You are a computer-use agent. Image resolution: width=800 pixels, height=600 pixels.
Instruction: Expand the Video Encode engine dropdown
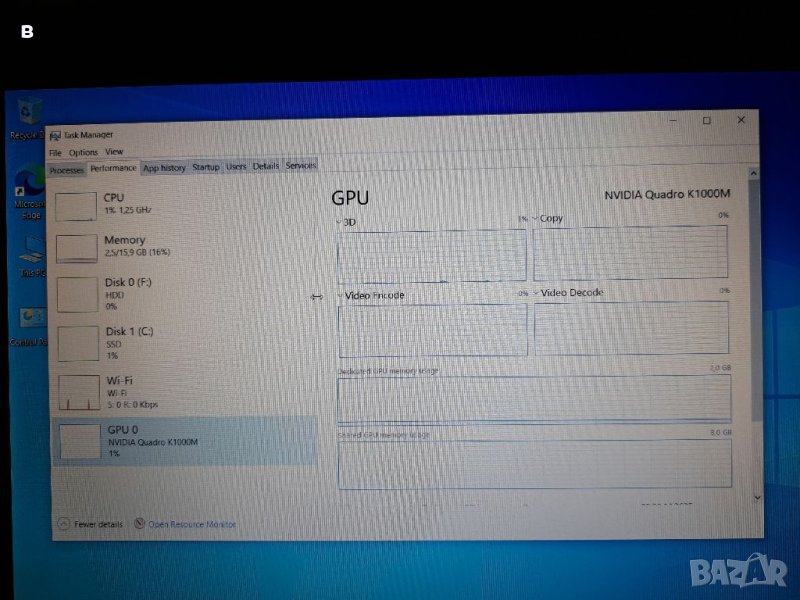[340, 296]
